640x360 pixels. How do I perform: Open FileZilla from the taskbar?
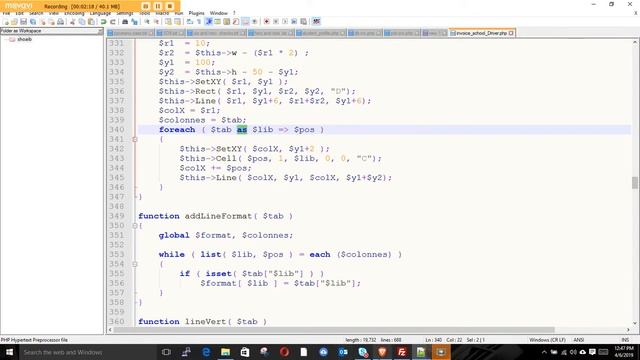[x=402, y=352]
